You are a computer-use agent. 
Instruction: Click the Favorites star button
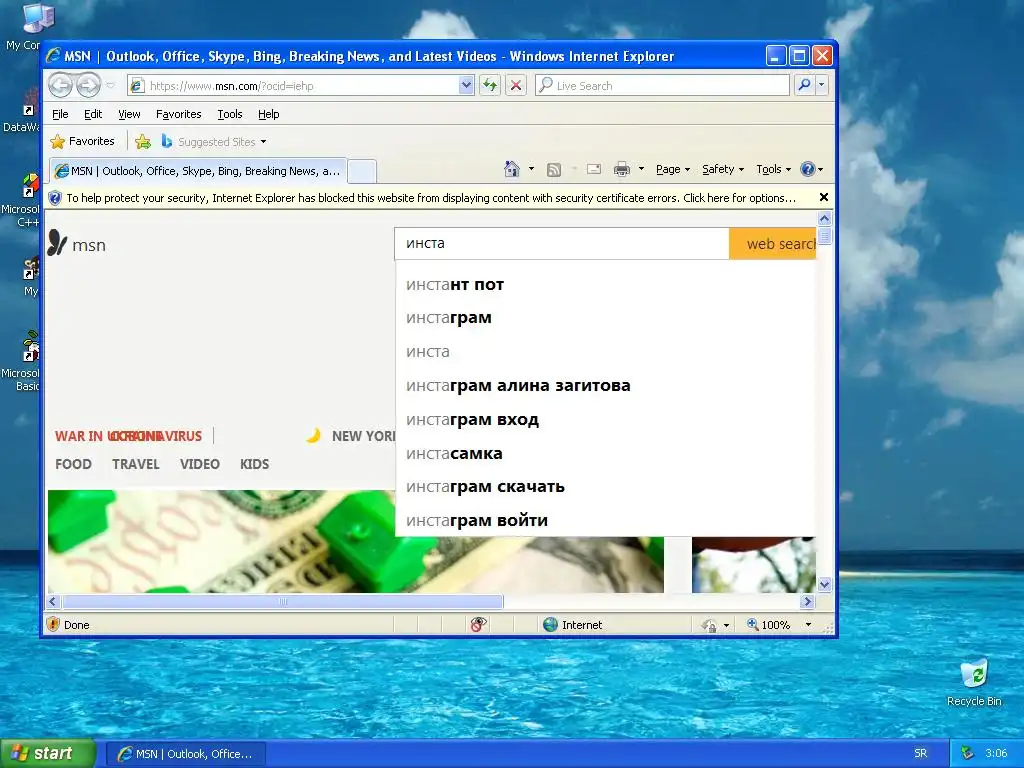(82, 141)
